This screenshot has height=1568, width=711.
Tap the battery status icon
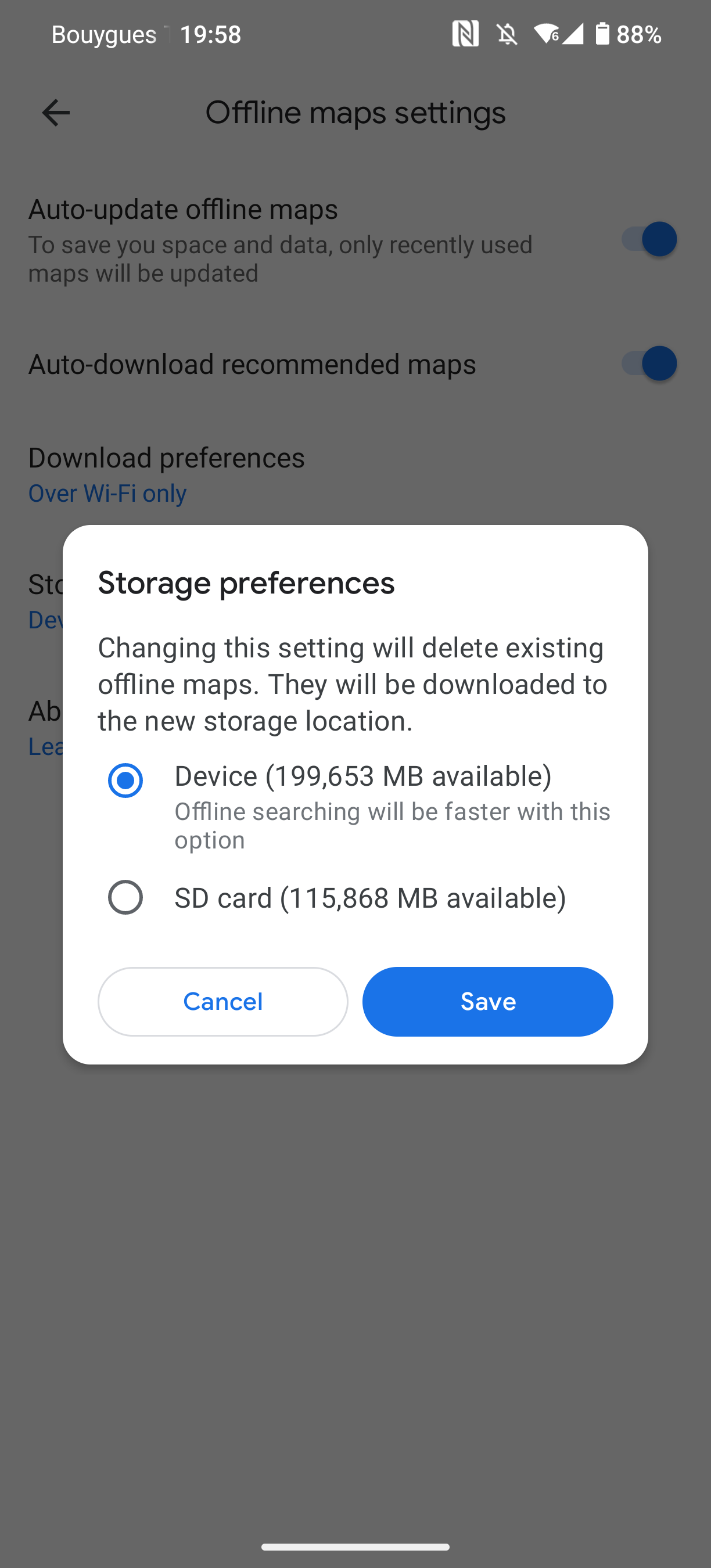point(602,34)
